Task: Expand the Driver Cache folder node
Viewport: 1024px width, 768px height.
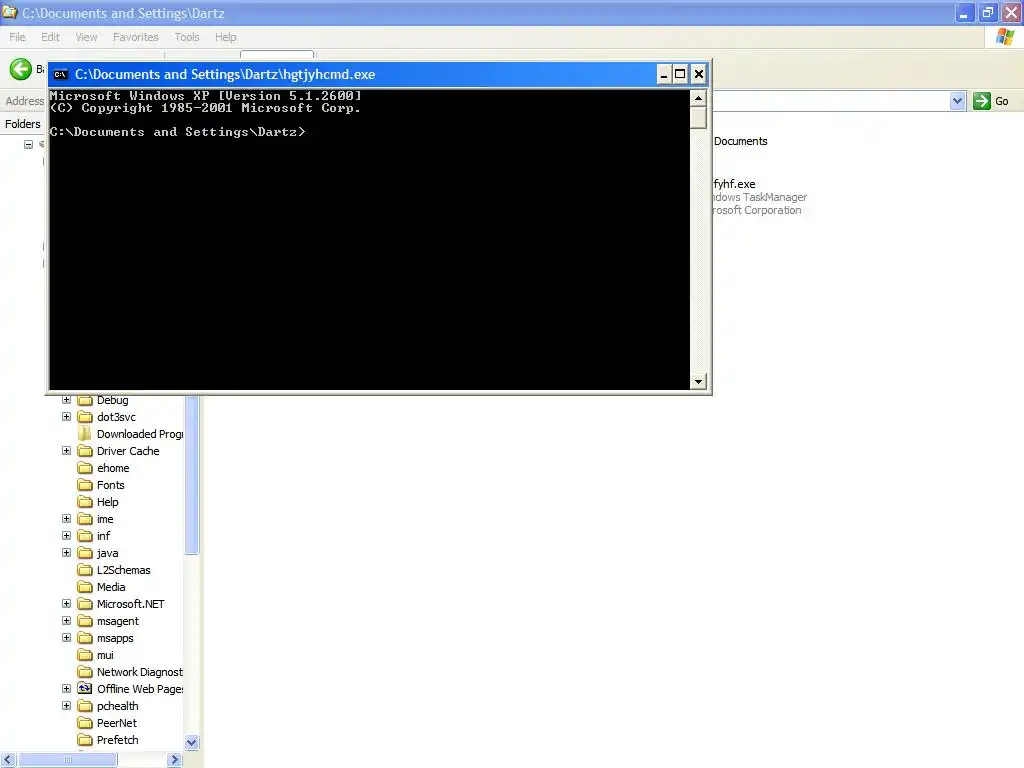Action: click(67, 451)
